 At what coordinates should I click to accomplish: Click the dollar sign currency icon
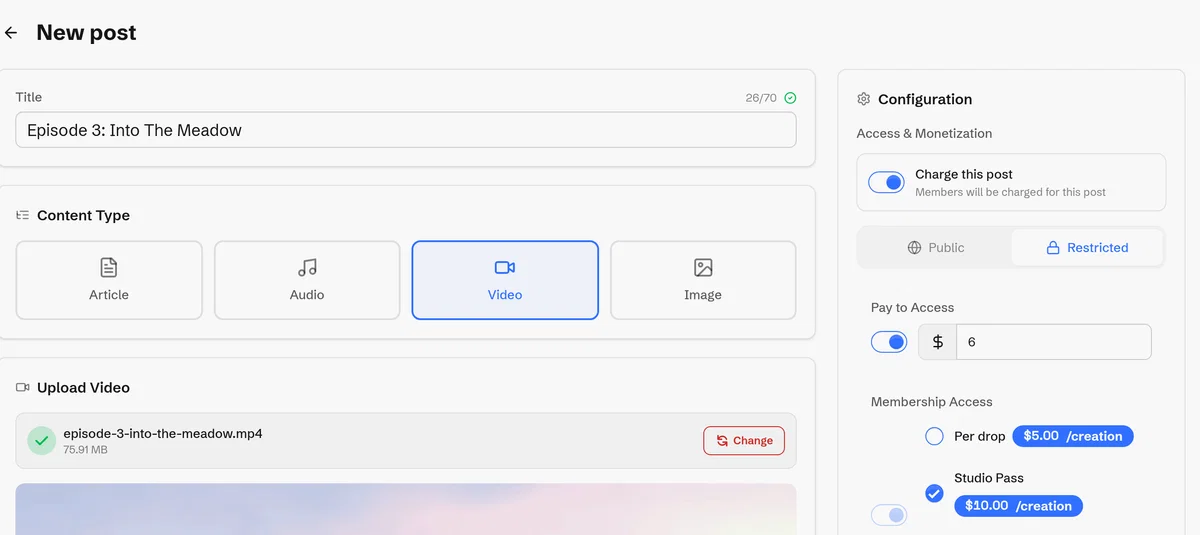(937, 342)
